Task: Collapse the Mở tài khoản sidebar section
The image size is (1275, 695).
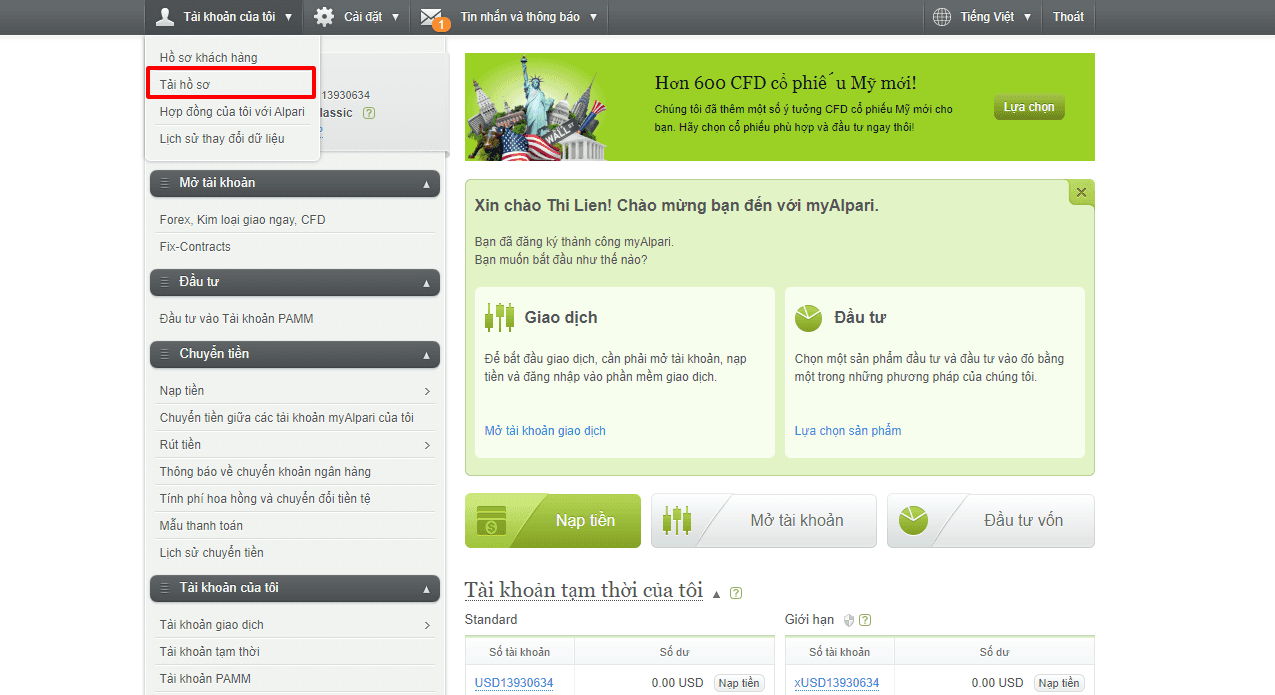Action: pyautogui.click(x=427, y=184)
